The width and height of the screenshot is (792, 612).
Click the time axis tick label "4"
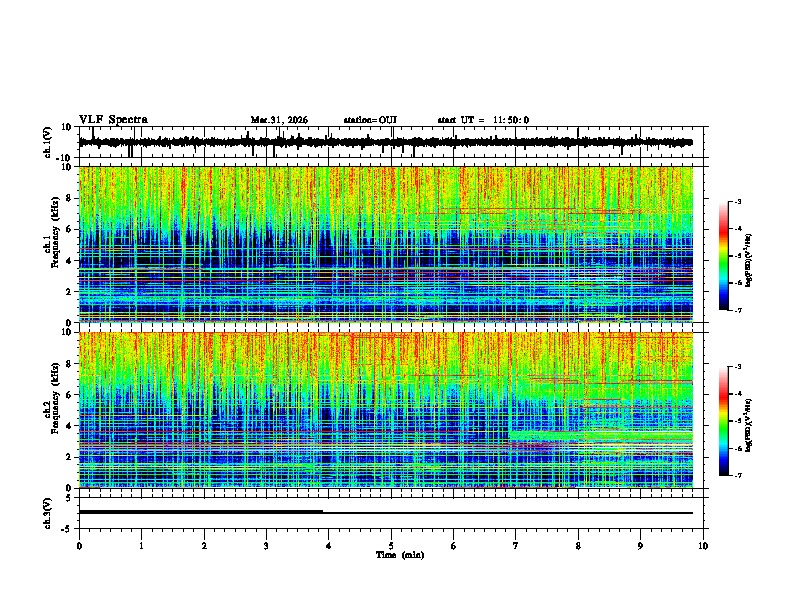329,546
